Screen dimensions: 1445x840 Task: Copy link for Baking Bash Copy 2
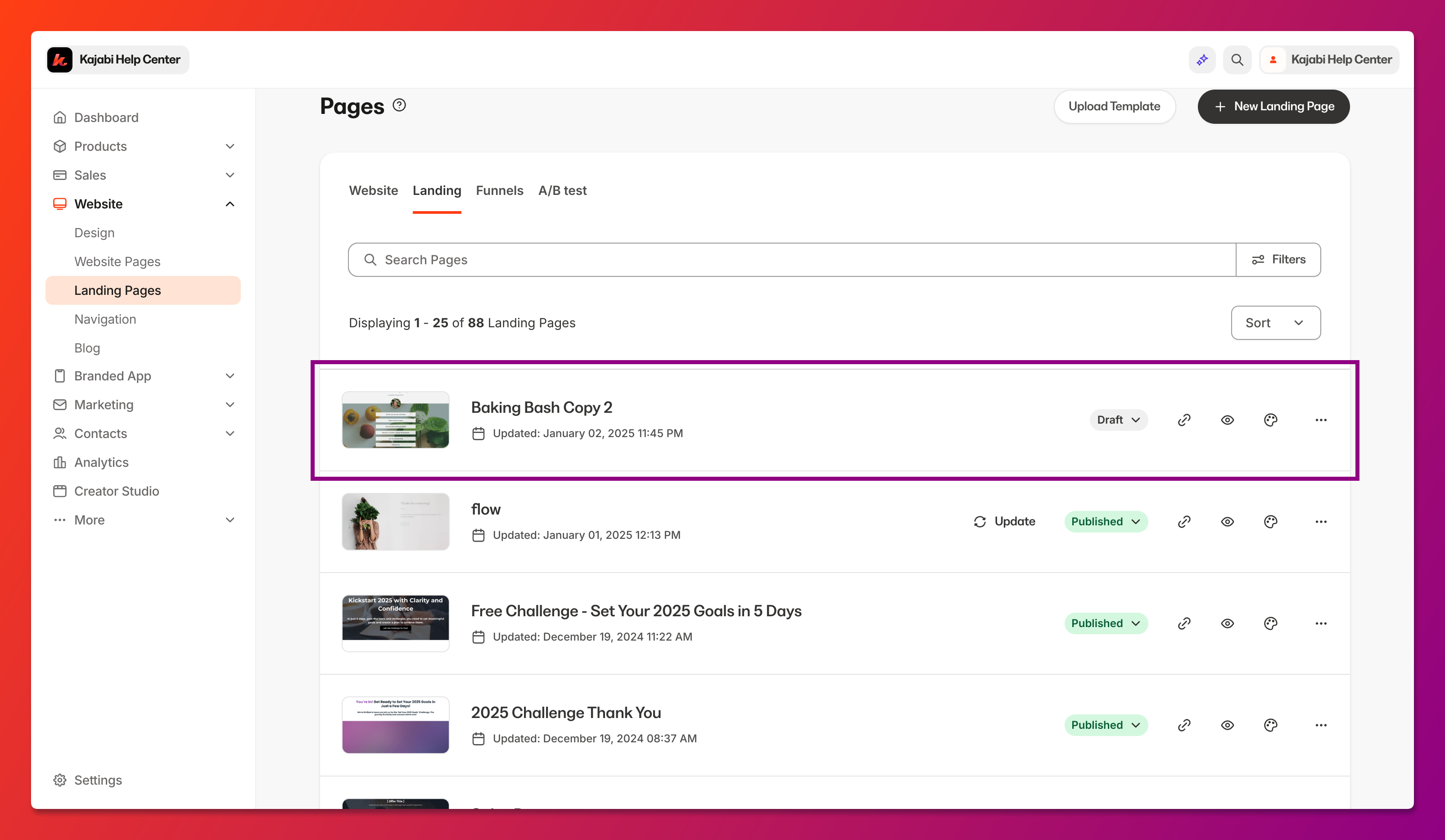pyautogui.click(x=1184, y=420)
